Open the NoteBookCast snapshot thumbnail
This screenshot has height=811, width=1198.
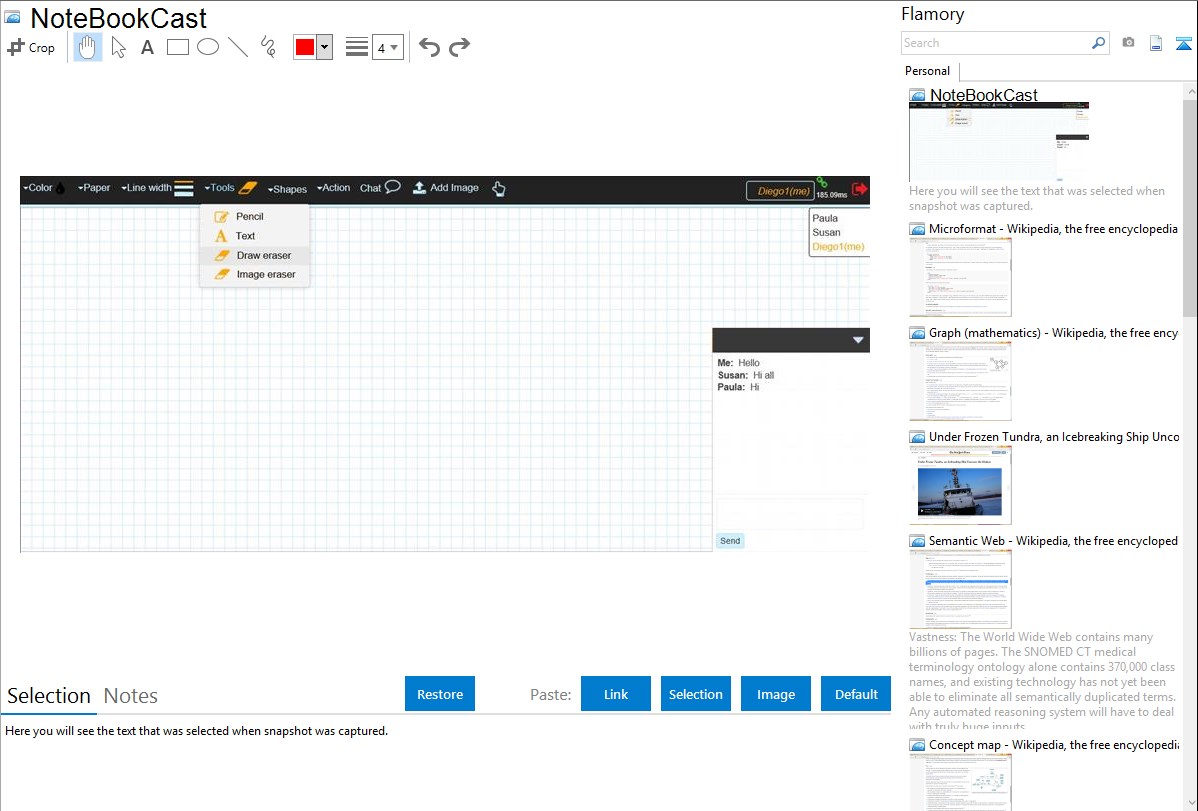(x=999, y=143)
